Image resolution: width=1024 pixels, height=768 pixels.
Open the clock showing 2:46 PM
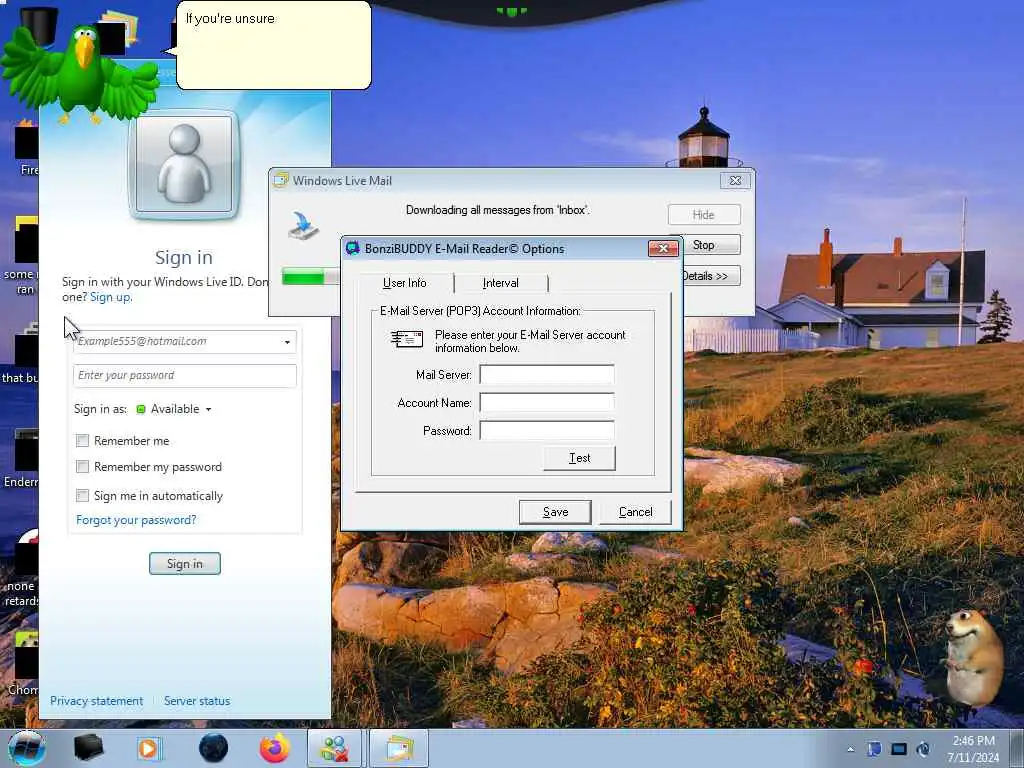point(973,749)
